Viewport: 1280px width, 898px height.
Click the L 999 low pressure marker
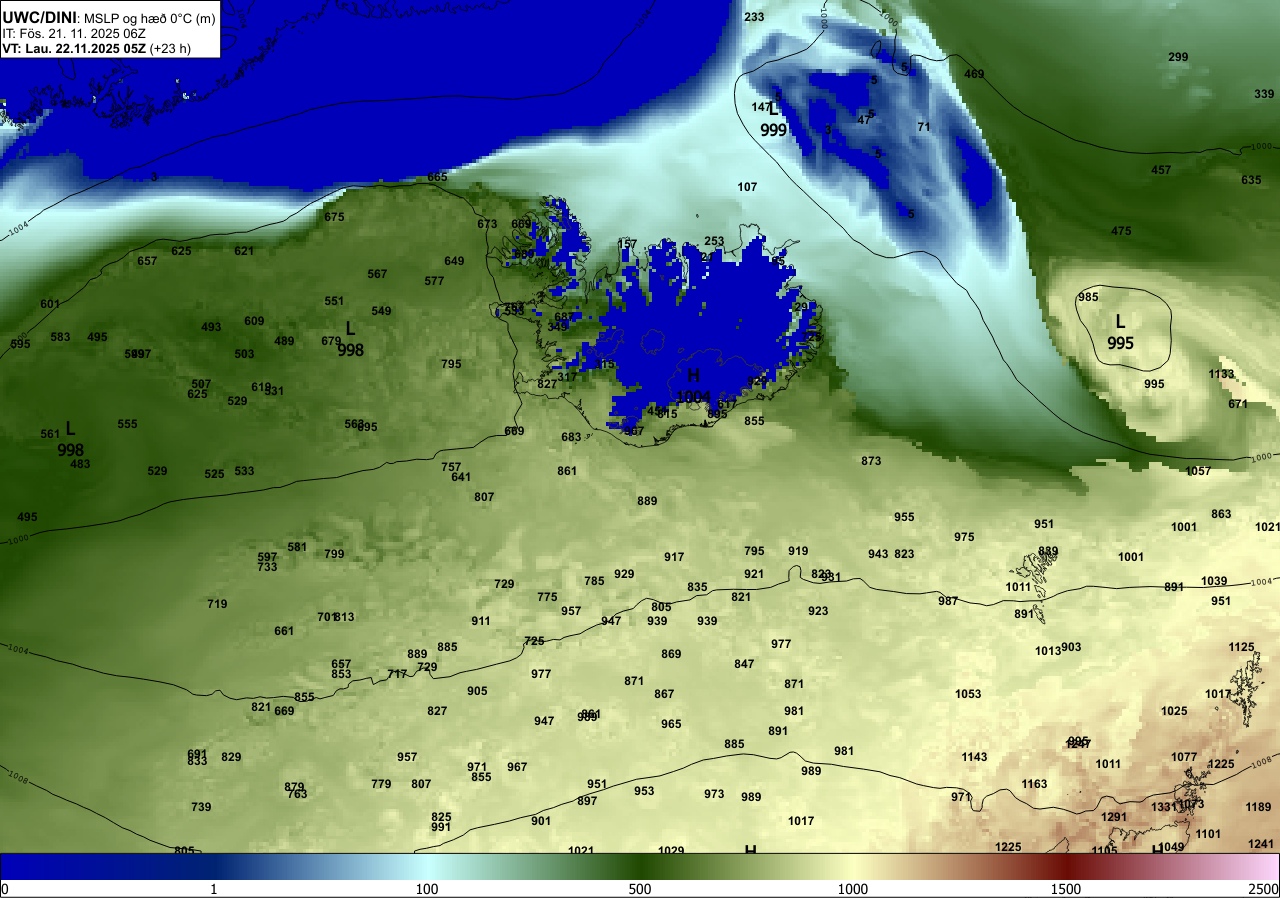pos(773,119)
